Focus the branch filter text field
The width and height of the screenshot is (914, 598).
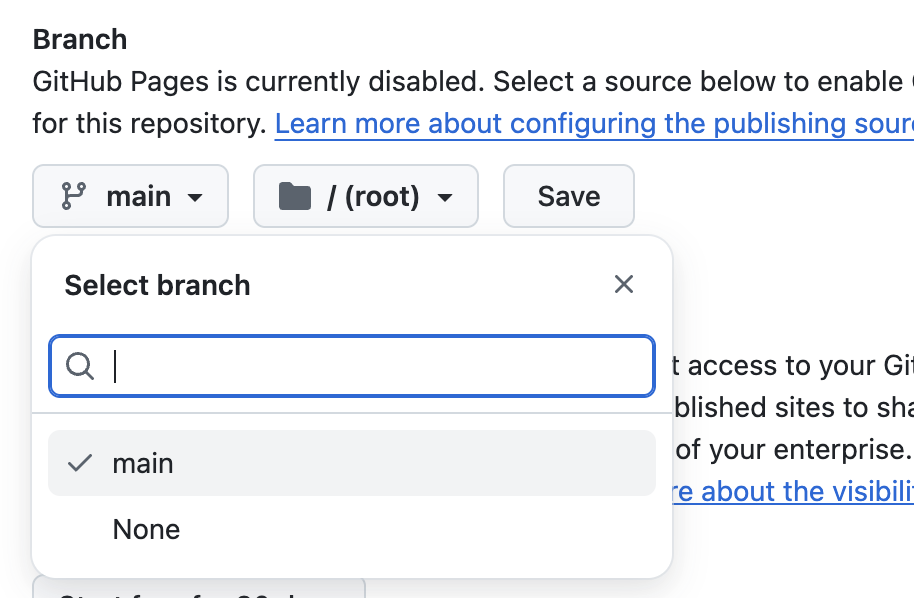pos(380,367)
